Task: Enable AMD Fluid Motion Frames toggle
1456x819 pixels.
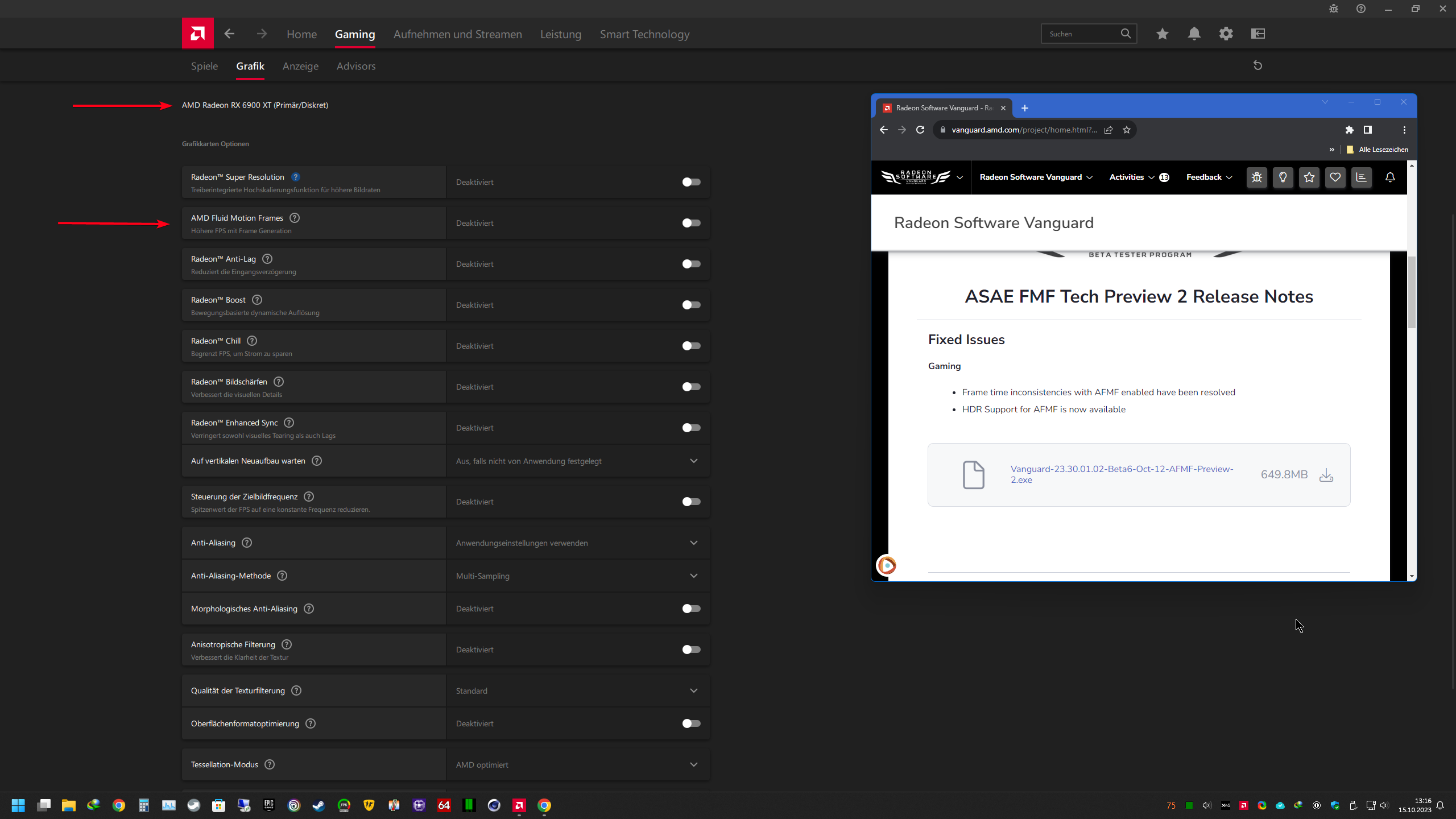Action: click(691, 223)
